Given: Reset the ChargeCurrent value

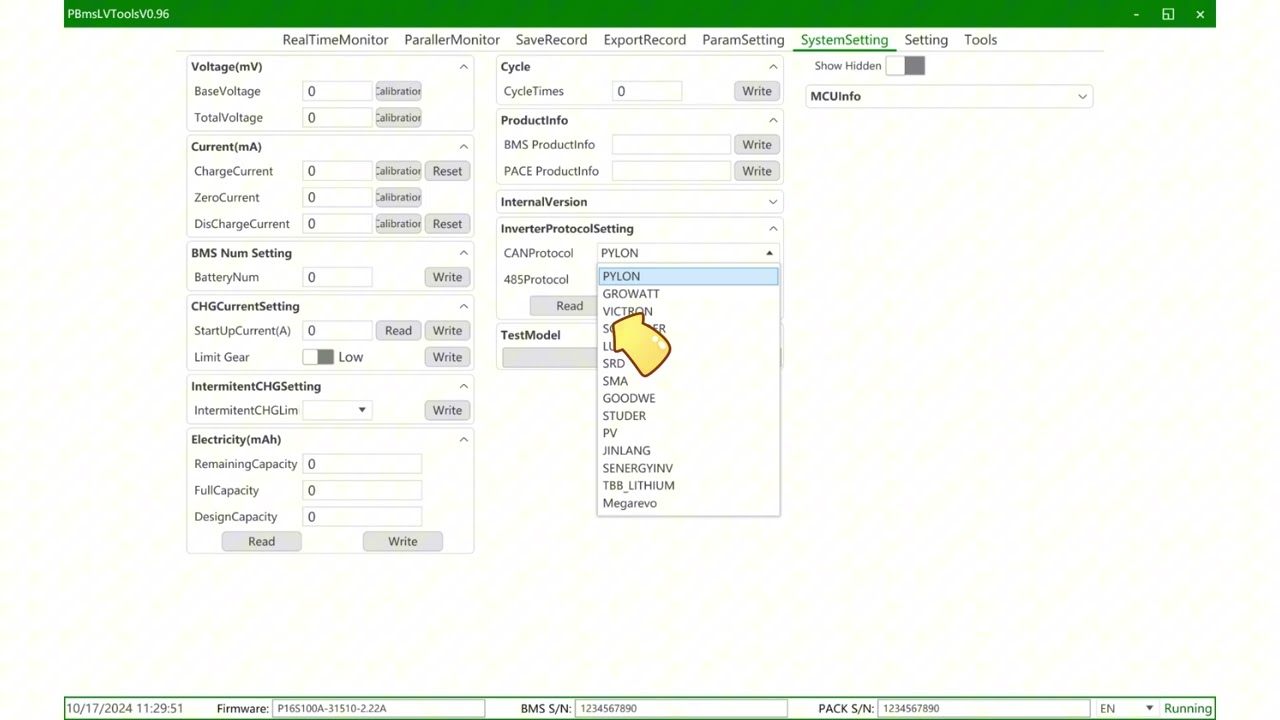Looking at the screenshot, I should coord(447,171).
